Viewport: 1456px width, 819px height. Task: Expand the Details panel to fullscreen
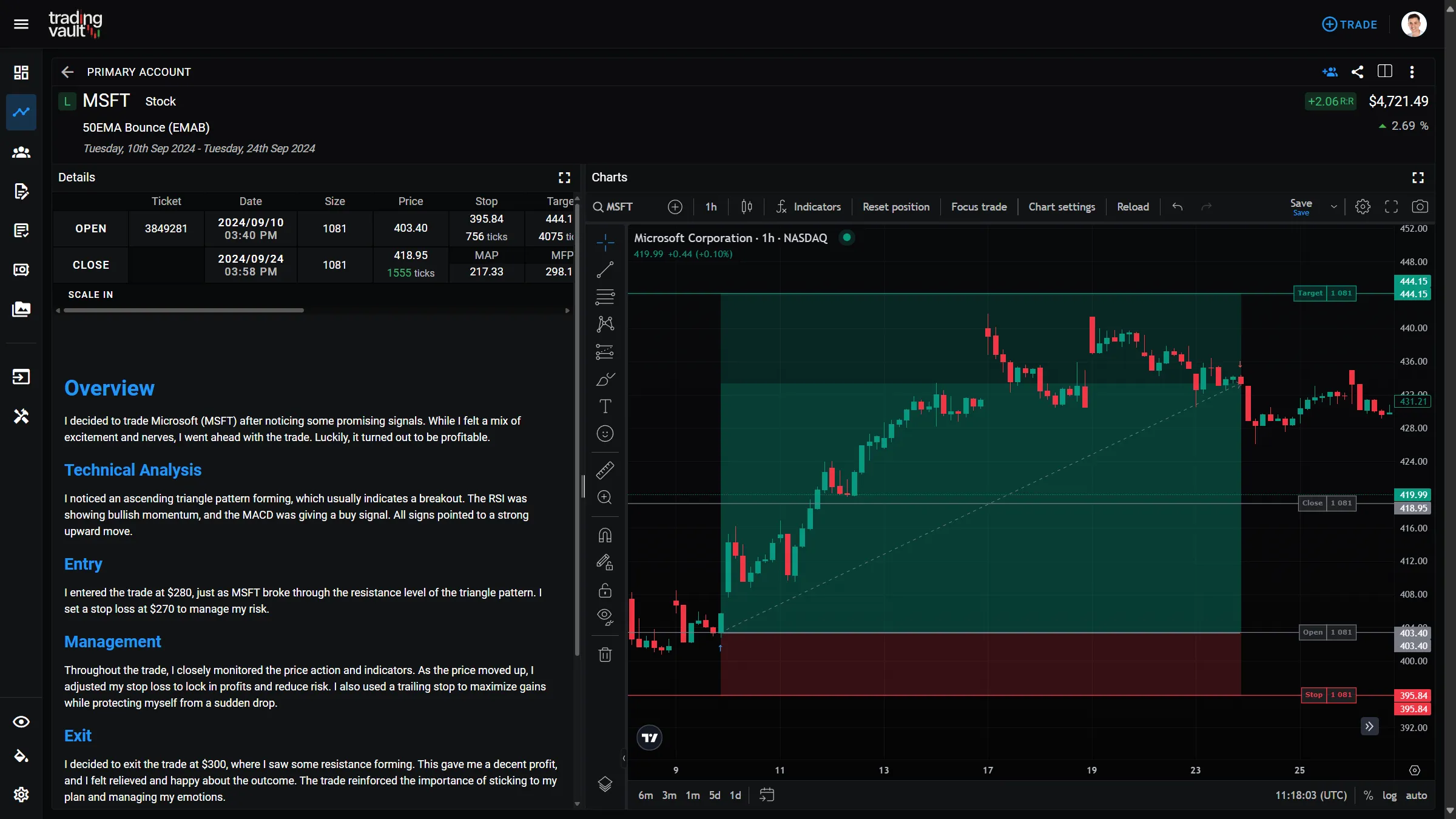[564, 178]
